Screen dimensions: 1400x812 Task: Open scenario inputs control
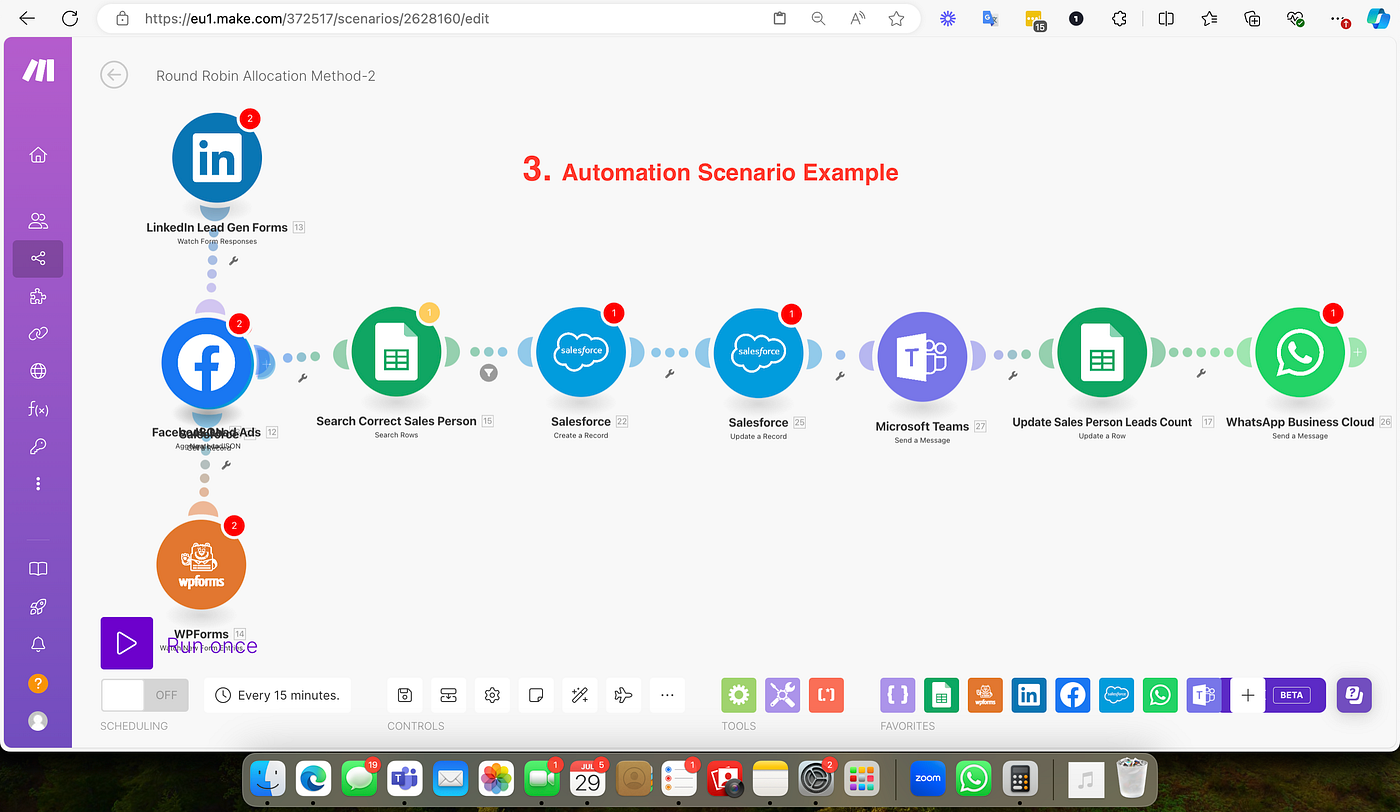[449, 695]
